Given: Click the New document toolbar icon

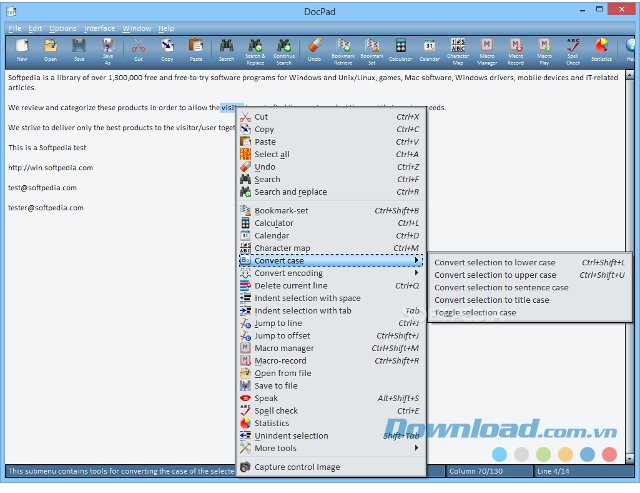Looking at the screenshot, I should (x=22, y=49).
